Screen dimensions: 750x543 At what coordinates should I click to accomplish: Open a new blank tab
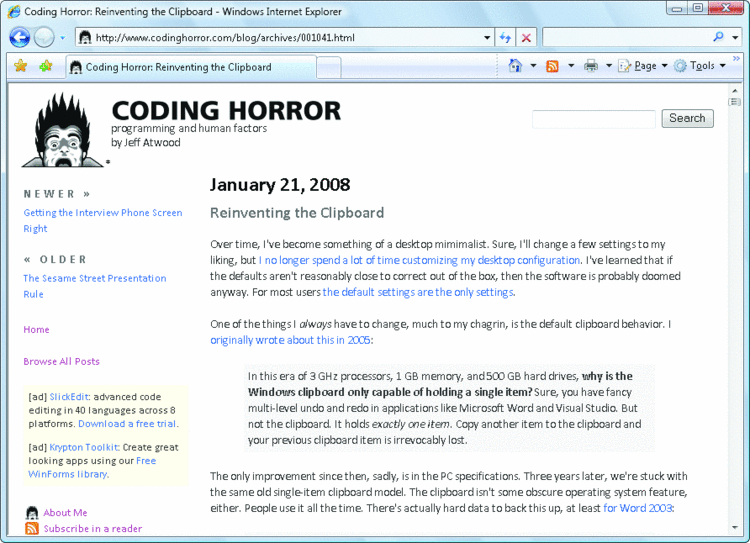point(329,67)
